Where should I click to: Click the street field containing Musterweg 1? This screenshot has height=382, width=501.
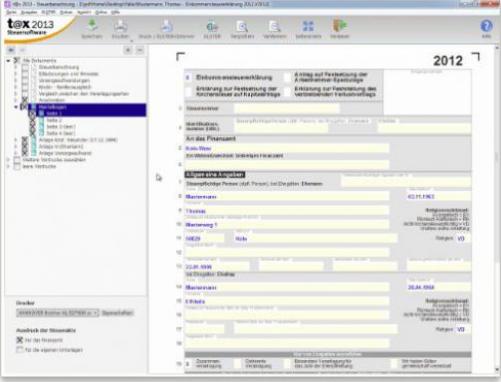287,225
